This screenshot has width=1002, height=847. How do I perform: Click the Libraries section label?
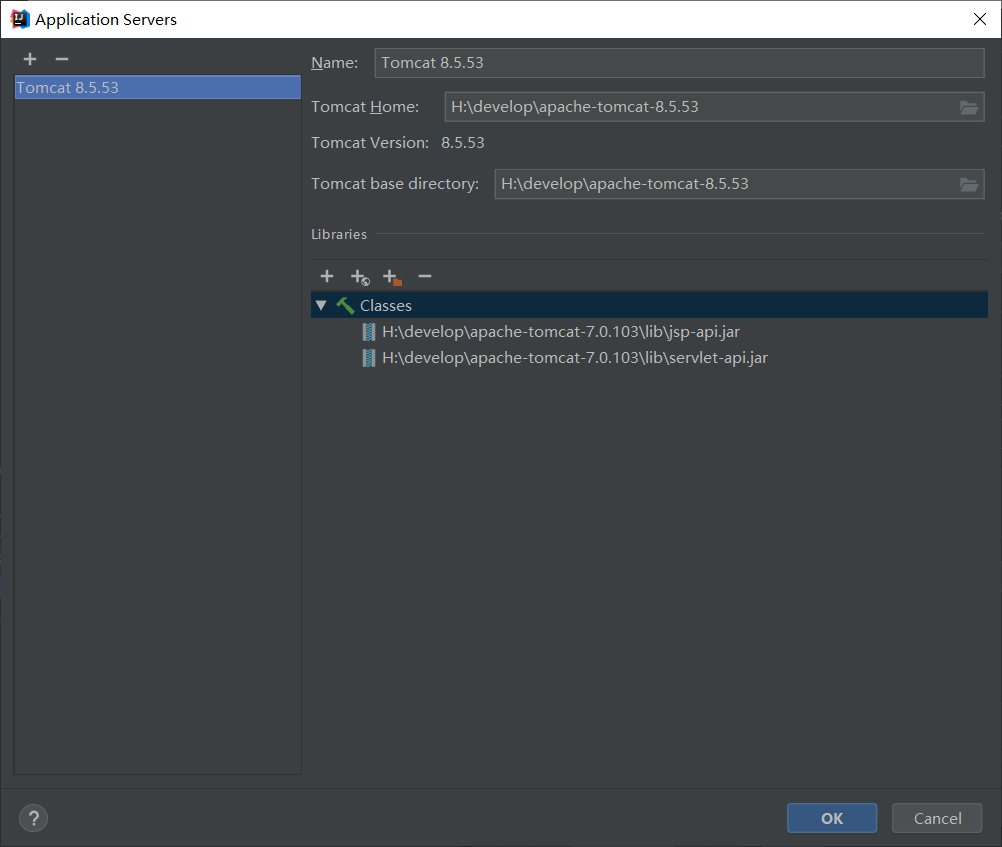point(339,235)
